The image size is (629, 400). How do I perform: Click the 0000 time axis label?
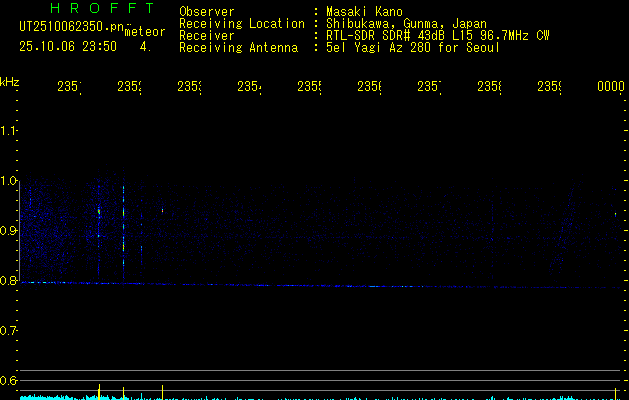coord(611,86)
